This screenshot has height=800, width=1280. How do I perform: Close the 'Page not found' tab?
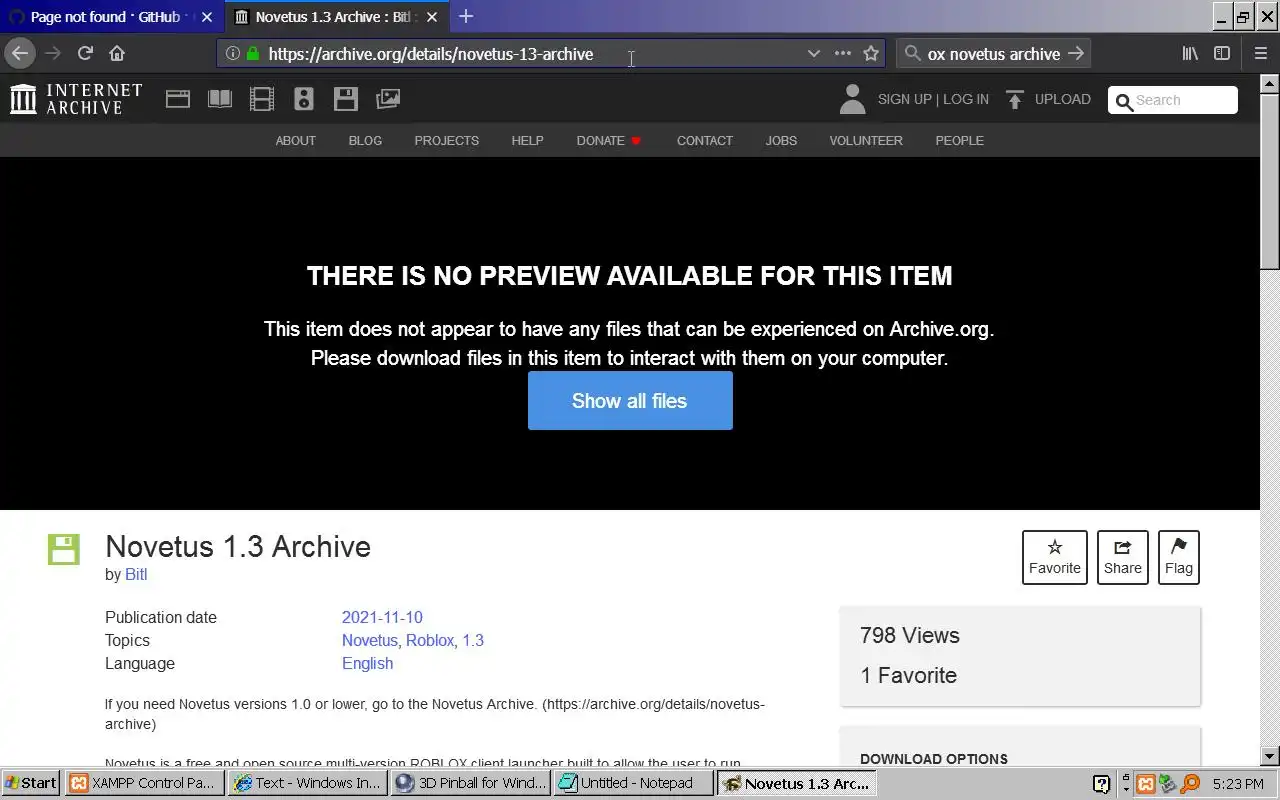207,17
